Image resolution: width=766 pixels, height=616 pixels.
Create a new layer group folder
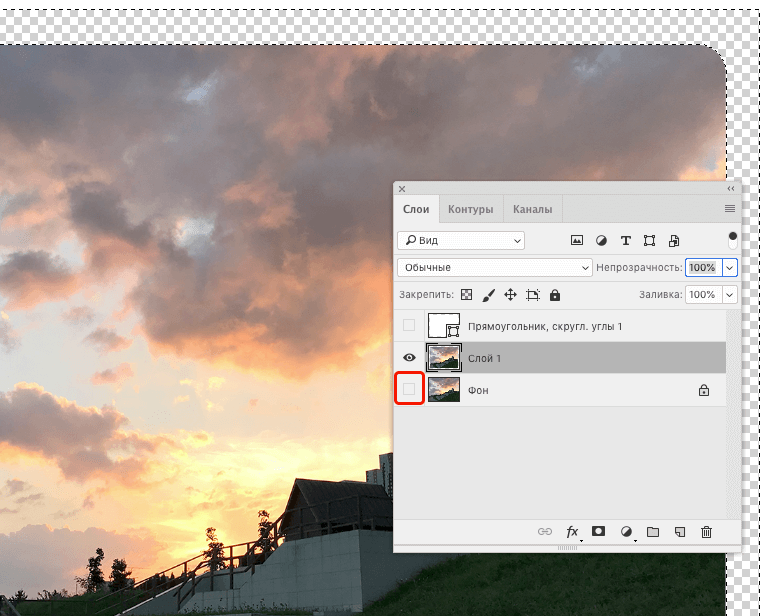point(653,532)
